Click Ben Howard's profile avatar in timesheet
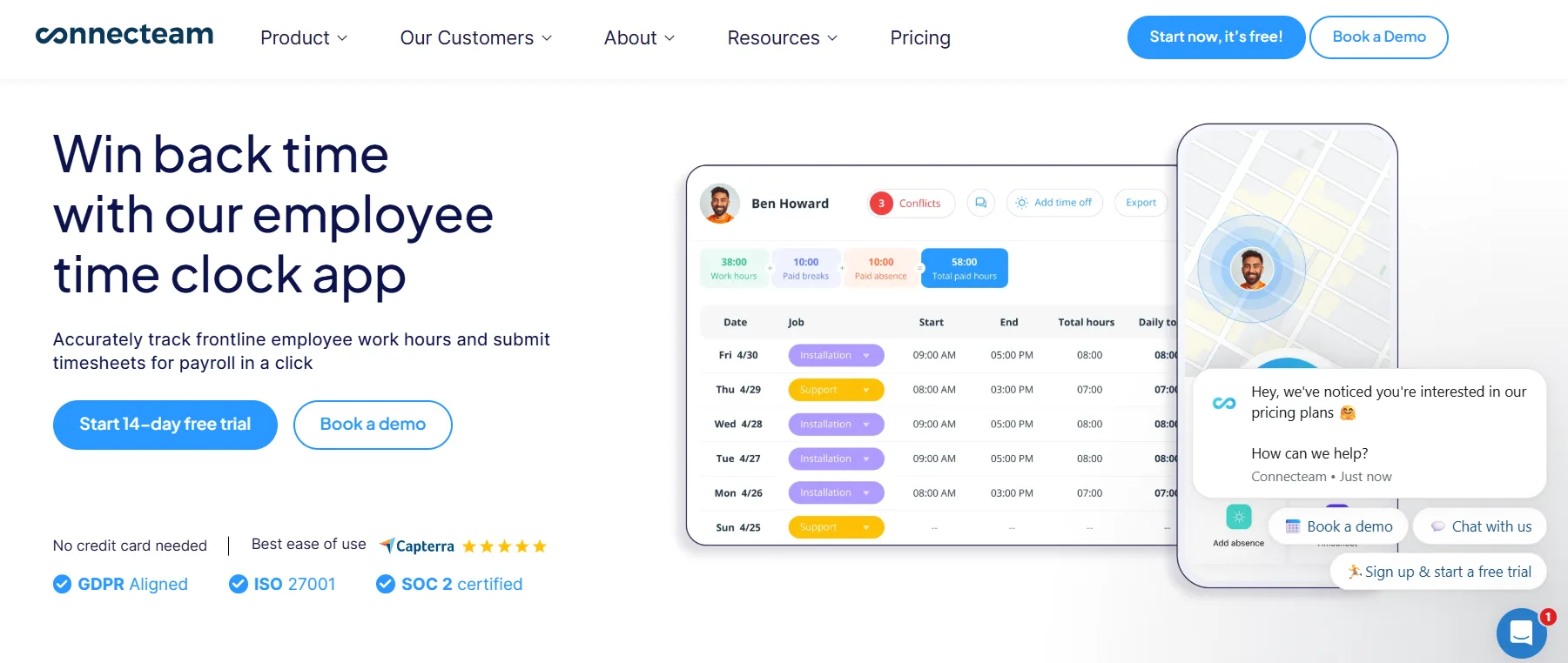 coord(720,204)
